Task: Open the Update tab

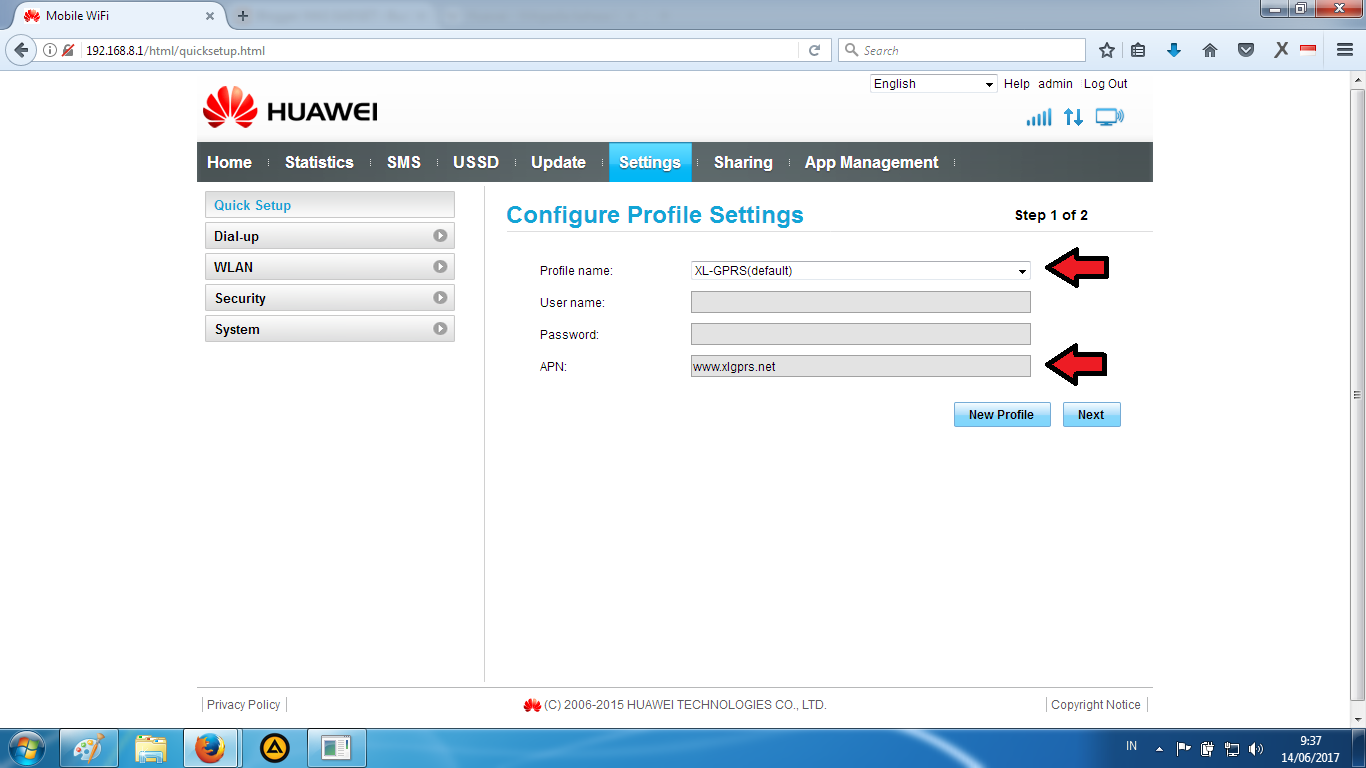Action: pyautogui.click(x=558, y=162)
